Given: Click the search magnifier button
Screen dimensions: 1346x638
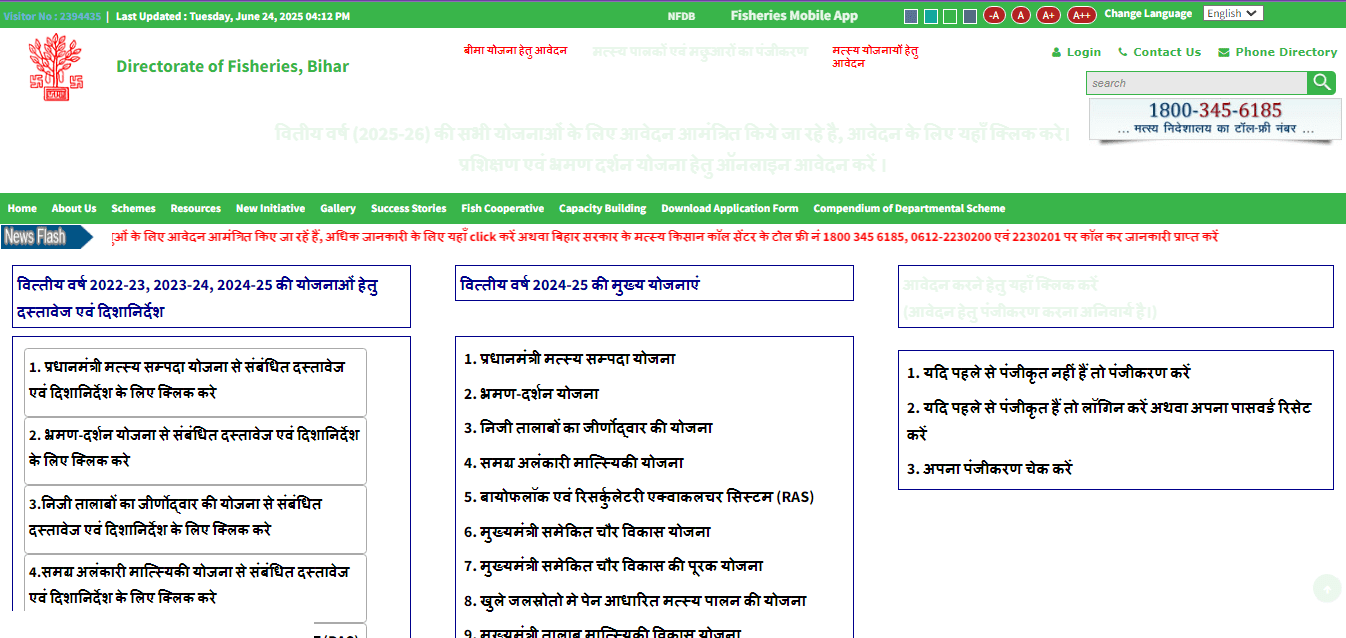Looking at the screenshot, I should coord(1322,83).
